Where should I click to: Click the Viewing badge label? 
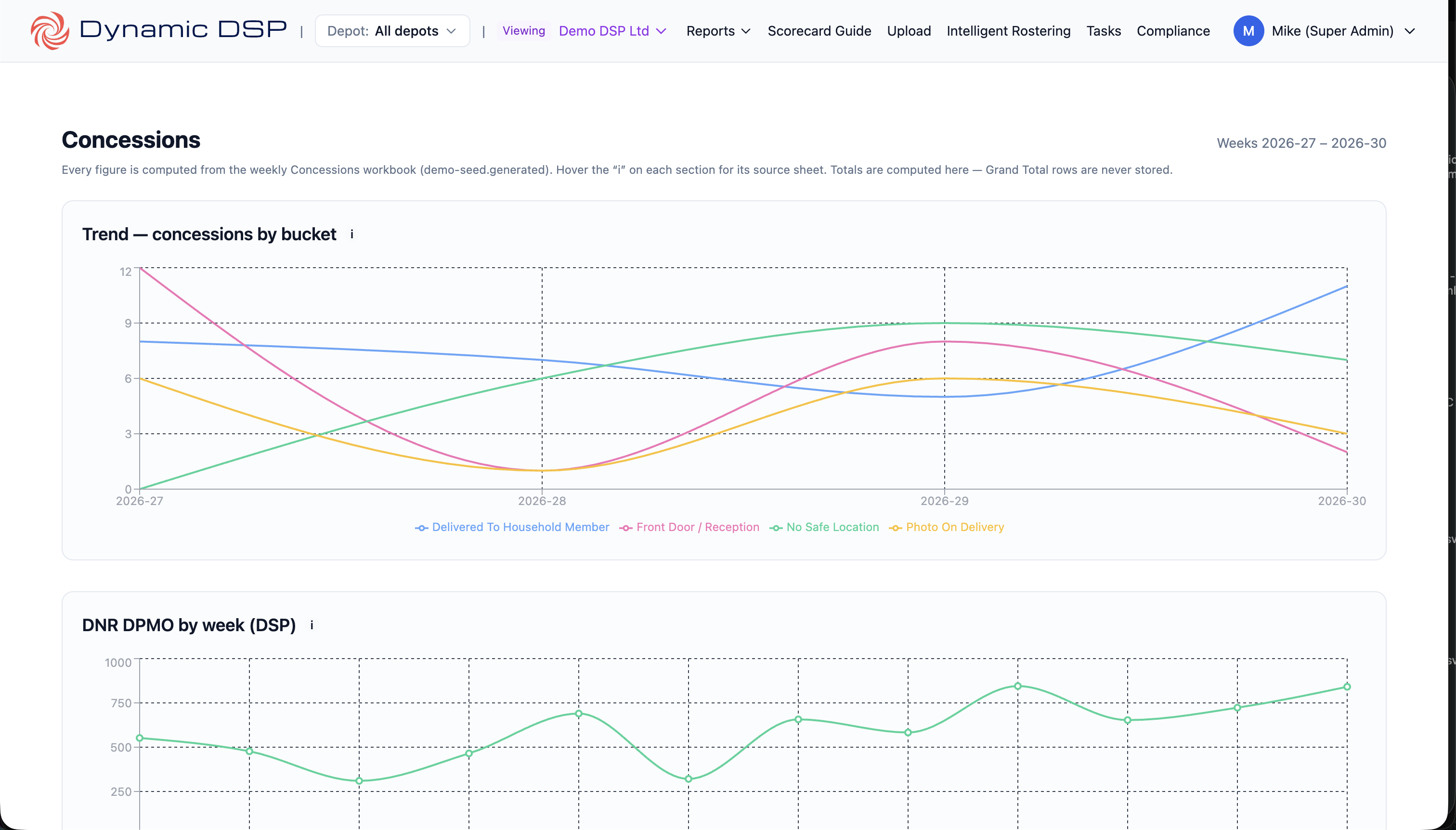[523, 31]
